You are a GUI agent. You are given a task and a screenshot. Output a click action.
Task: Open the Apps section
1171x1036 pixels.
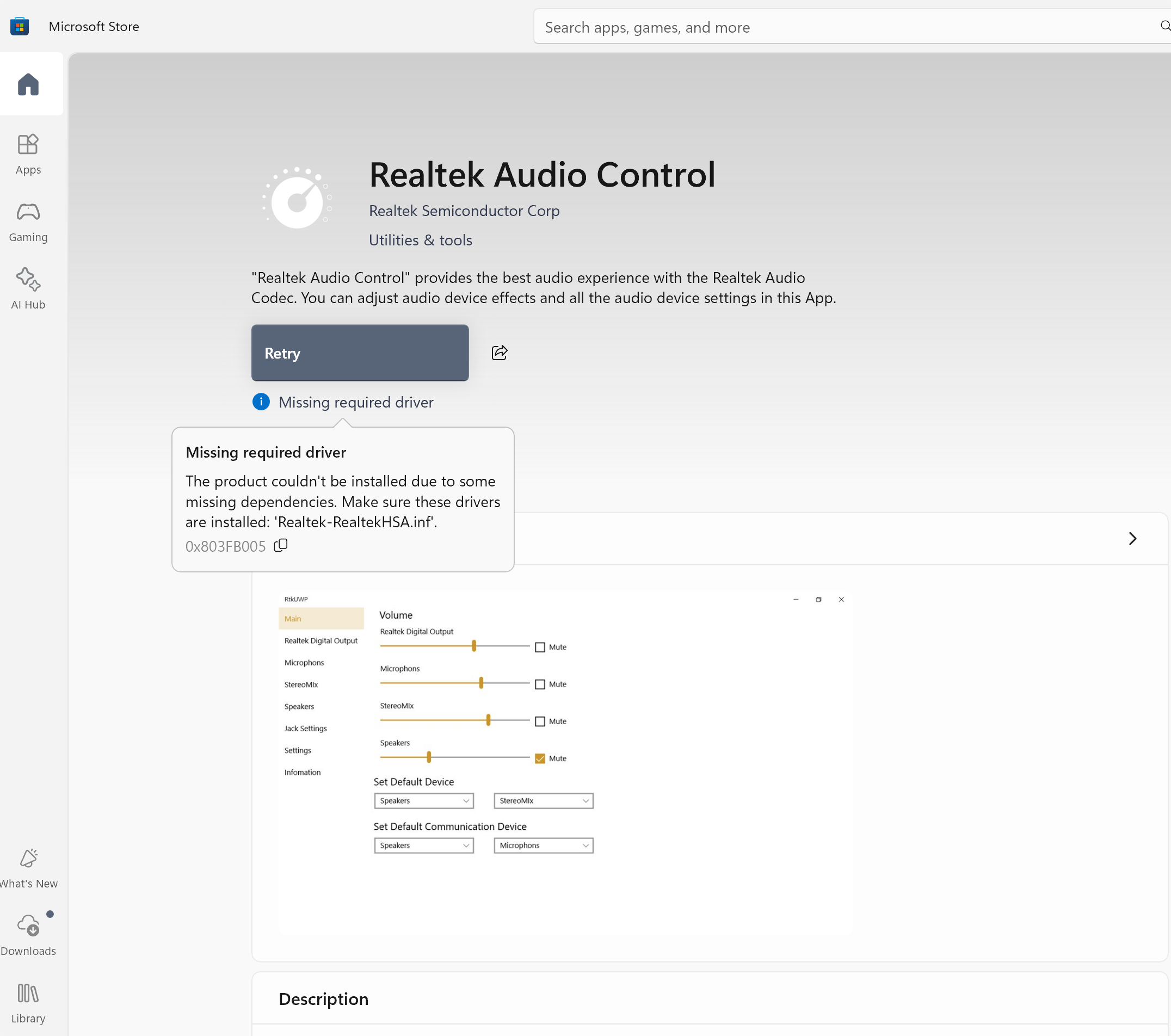pos(28,154)
